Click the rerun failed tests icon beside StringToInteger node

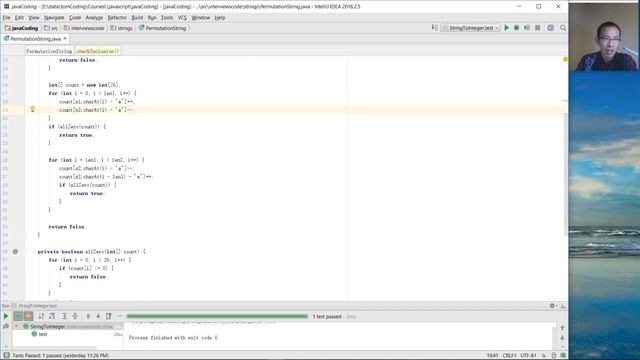(6, 327)
